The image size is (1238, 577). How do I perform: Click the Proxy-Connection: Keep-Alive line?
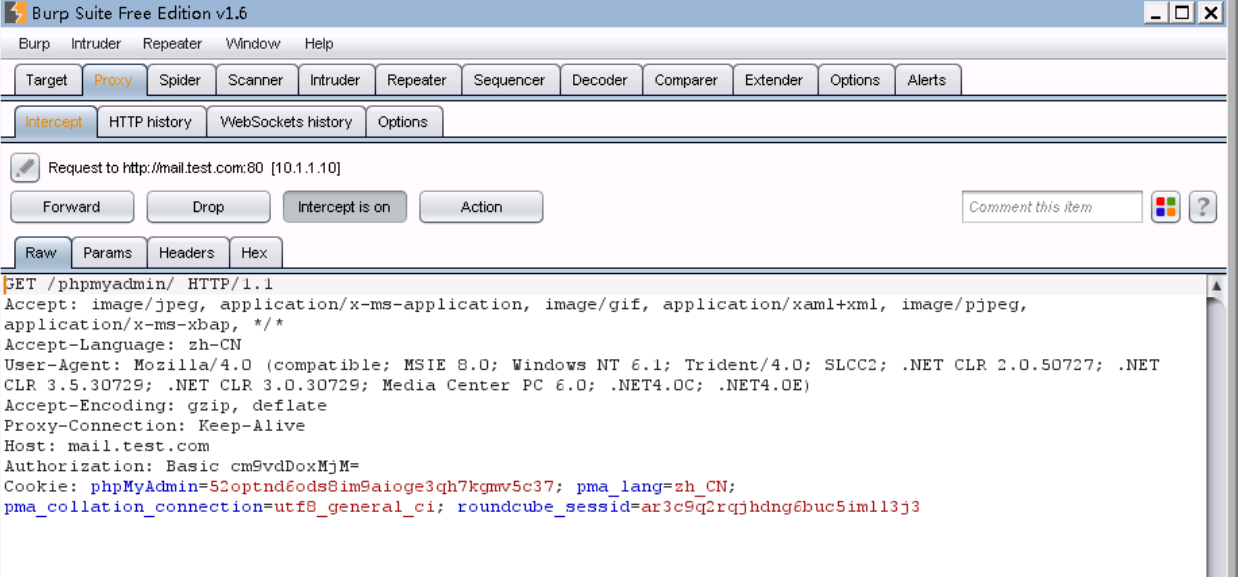155,426
